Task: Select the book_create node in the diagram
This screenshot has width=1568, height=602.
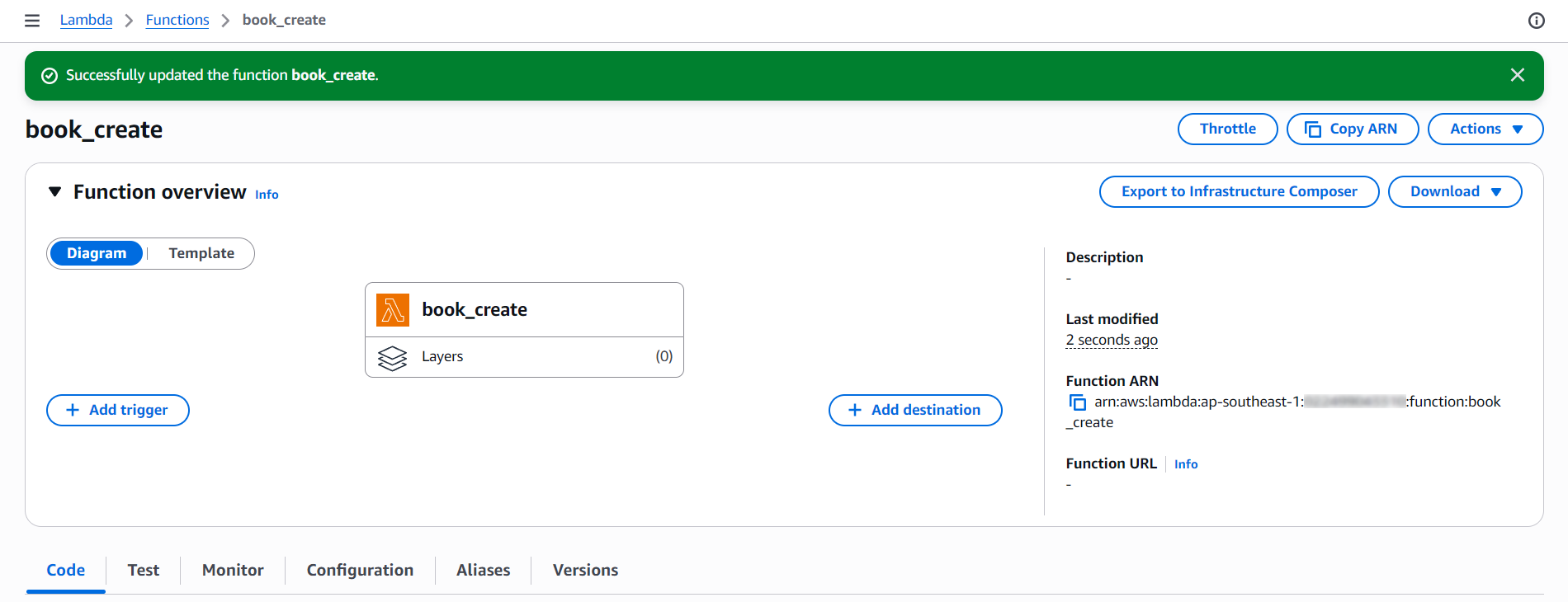Action: [x=524, y=310]
